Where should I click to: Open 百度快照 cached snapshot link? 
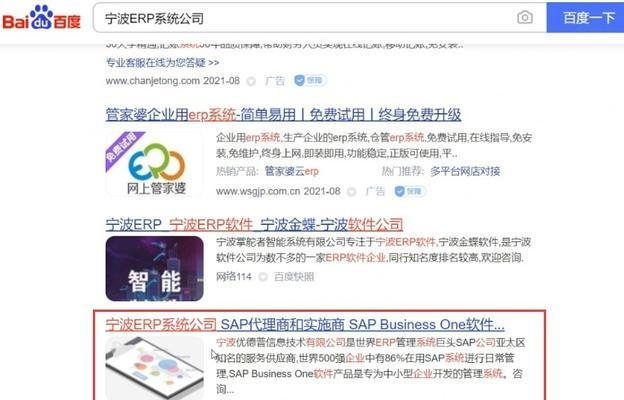coord(294,277)
